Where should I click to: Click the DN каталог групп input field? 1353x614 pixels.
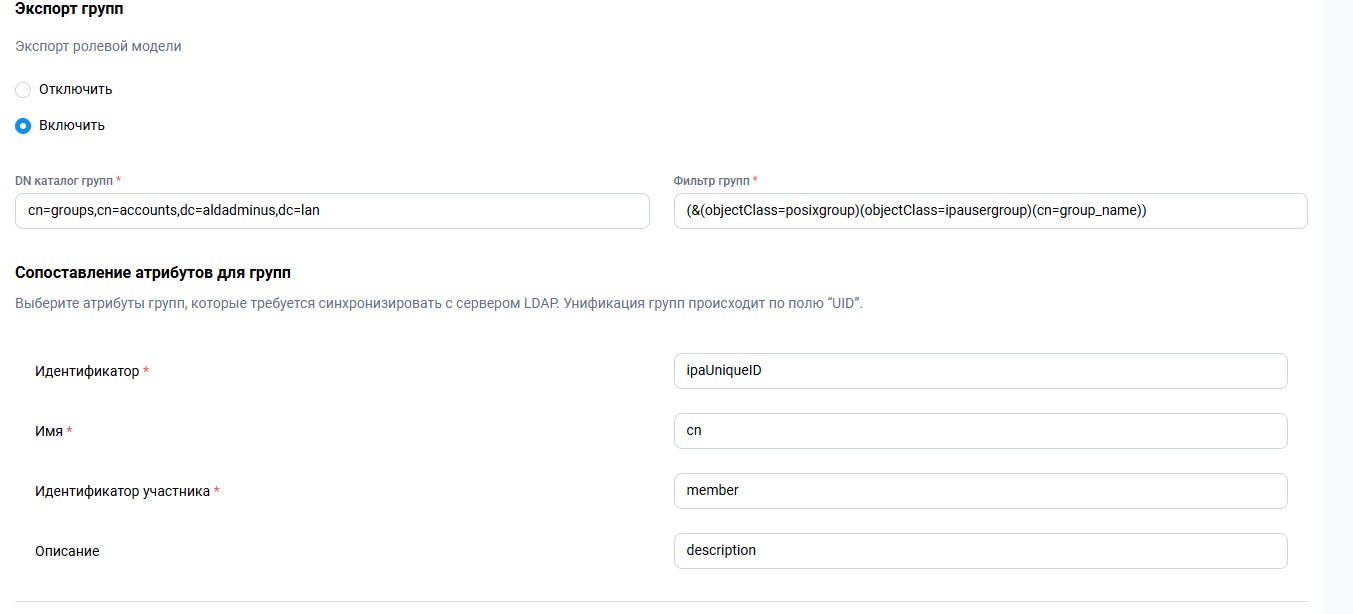pos(332,211)
